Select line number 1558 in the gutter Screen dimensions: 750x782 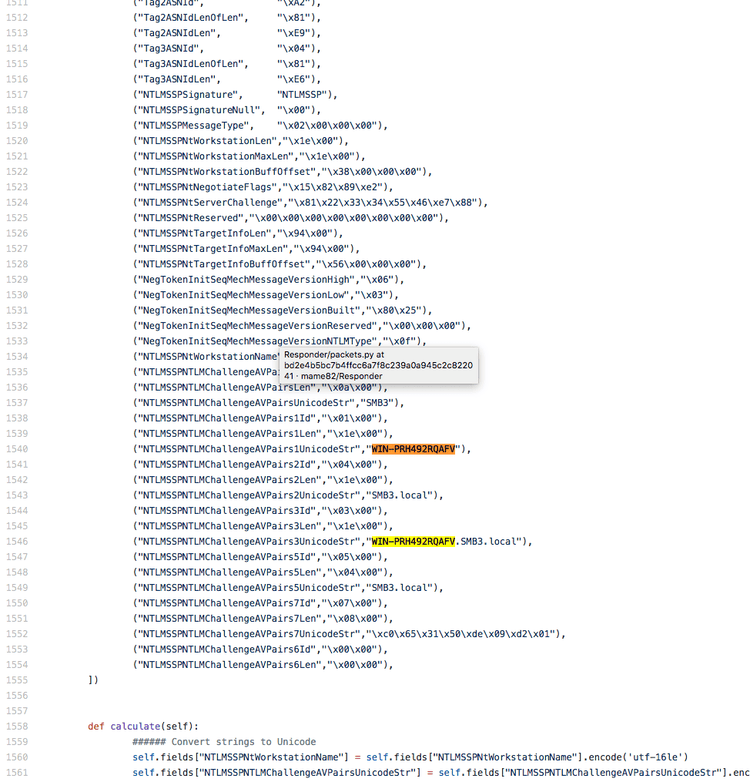(16, 726)
